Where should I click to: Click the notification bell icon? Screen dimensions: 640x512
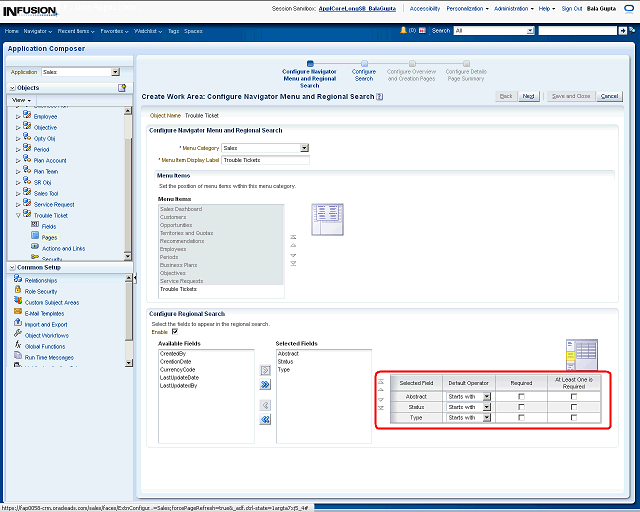404,31
